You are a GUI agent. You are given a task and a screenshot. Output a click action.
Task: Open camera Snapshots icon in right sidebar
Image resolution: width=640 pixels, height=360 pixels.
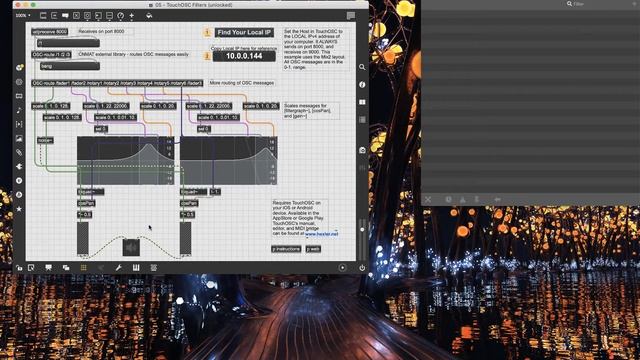click(362, 150)
